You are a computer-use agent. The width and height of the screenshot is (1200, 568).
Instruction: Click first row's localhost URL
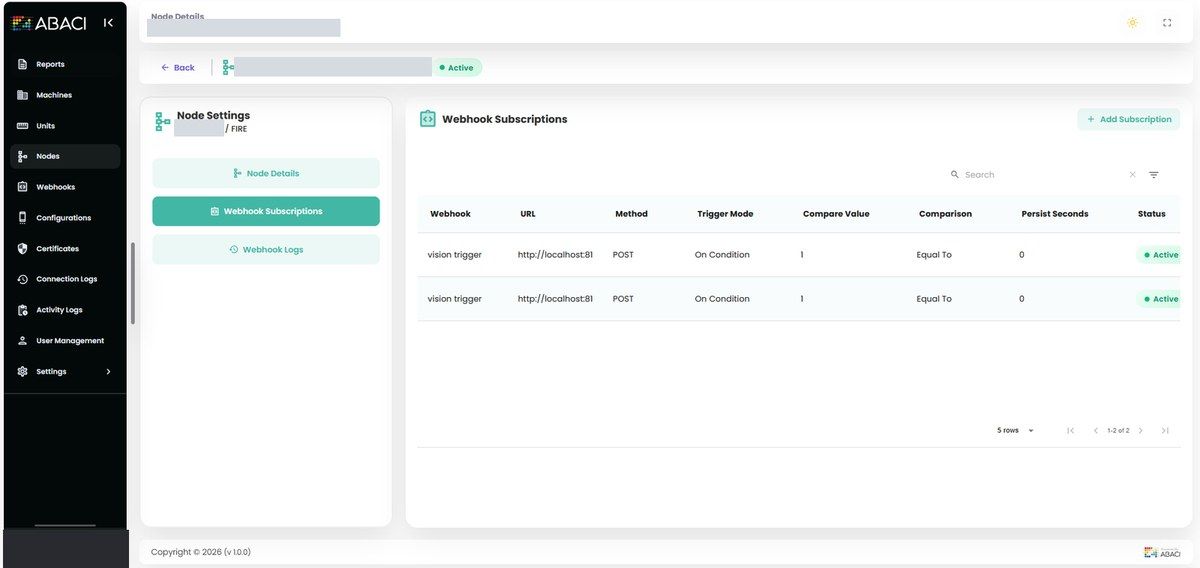pyautogui.click(x=555, y=255)
